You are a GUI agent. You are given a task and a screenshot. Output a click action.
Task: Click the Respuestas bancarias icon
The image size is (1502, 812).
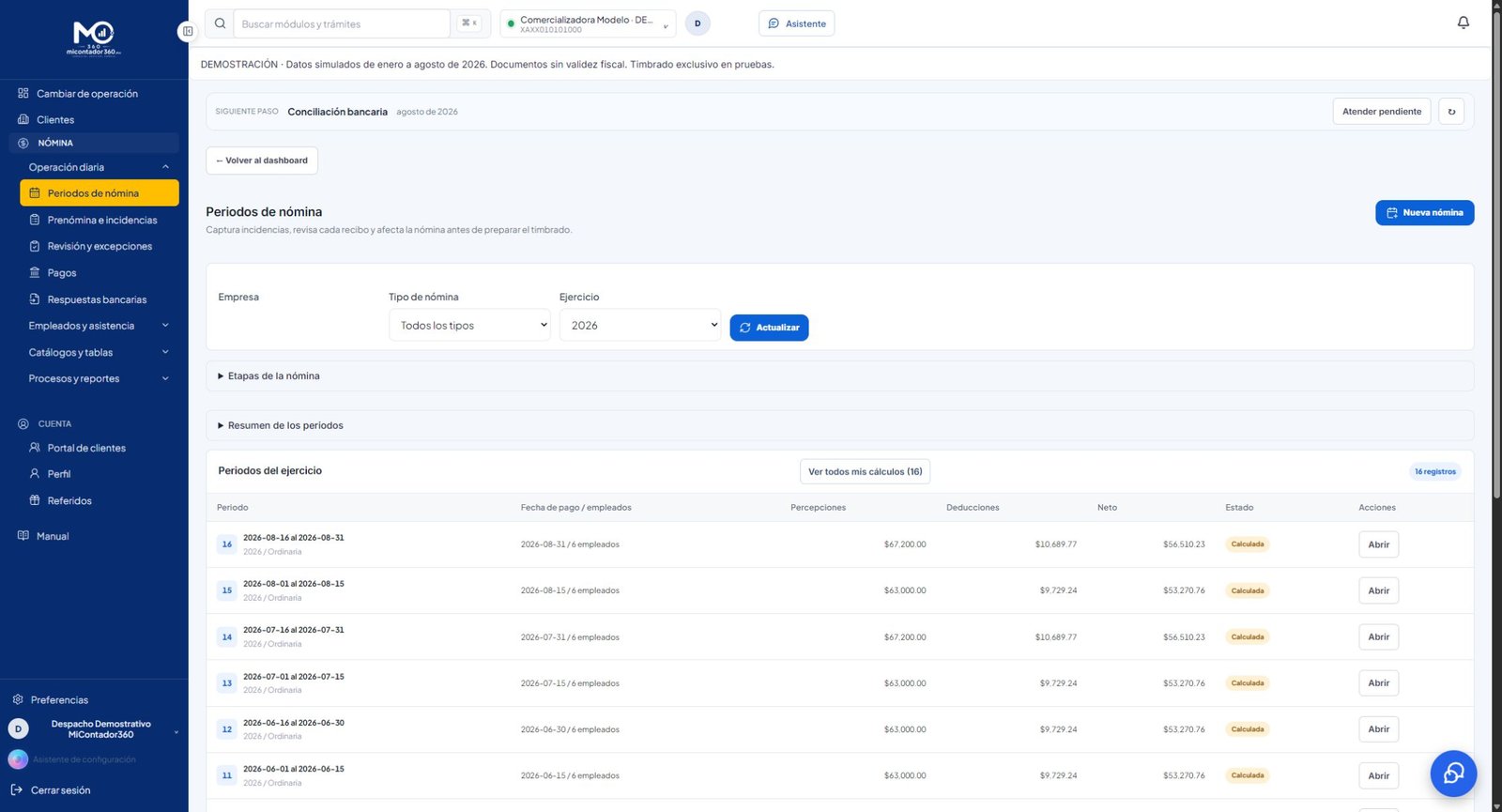(x=35, y=299)
